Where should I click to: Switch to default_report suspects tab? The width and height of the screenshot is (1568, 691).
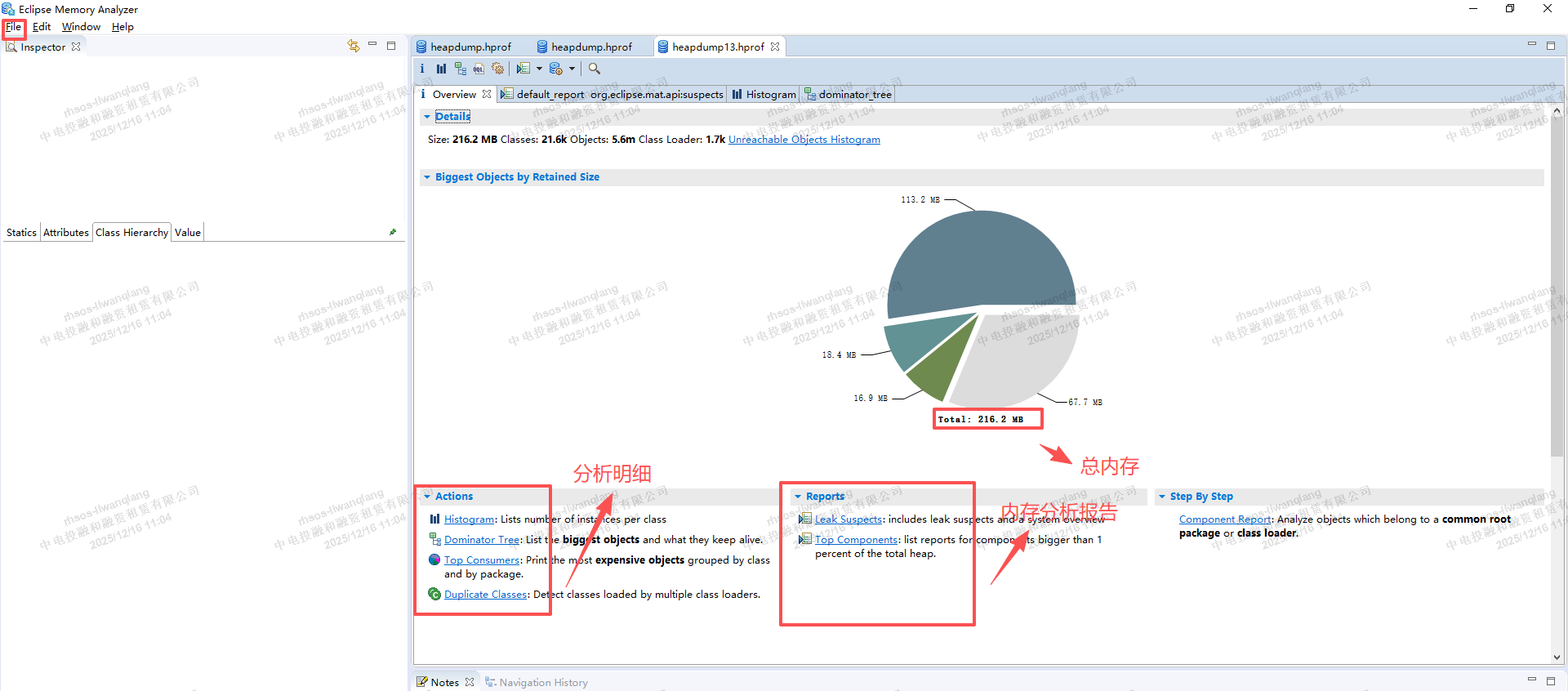[612, 94]
